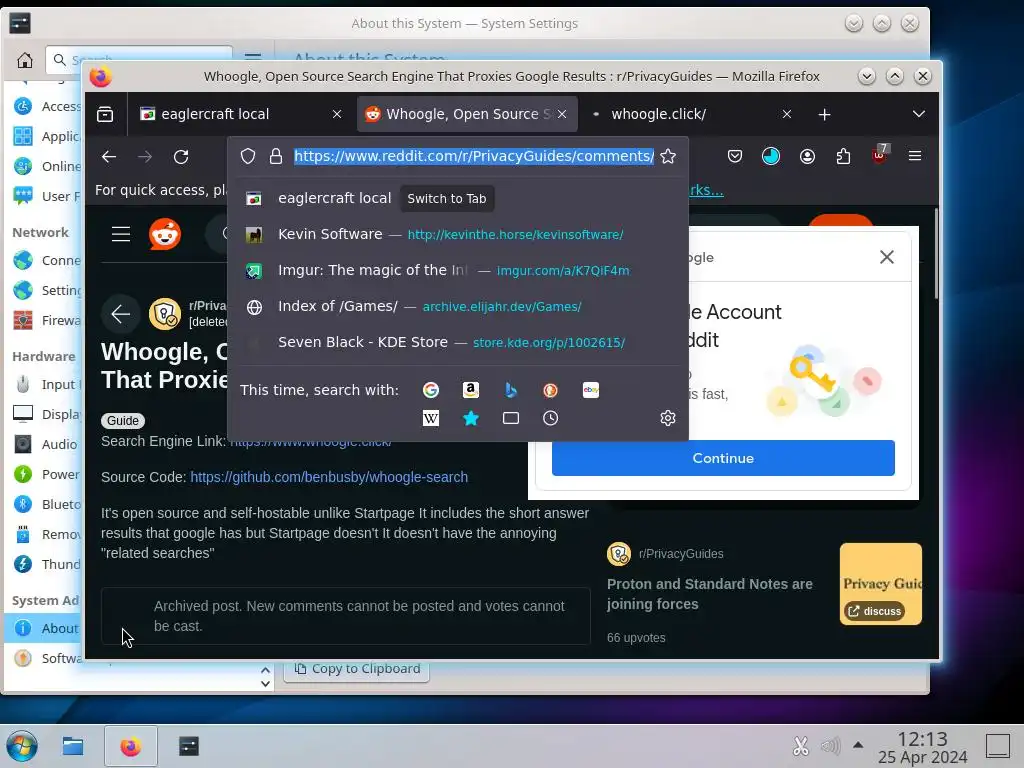This screenshot has width=1024, height=768.
Task: Open the start menu launcher
Action: tap(22, 746)
